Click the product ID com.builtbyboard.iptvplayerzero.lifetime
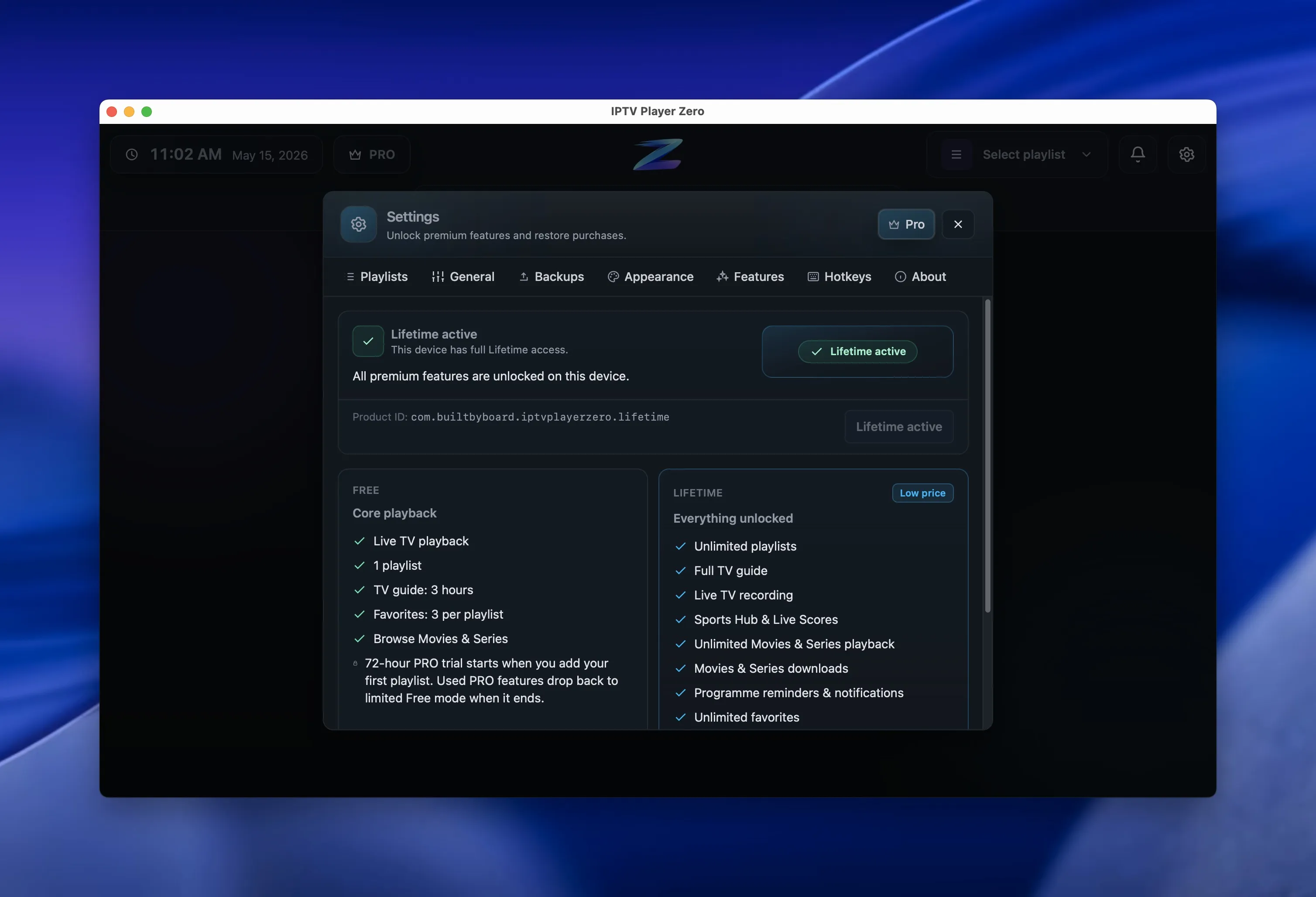This screenshot has height=897, width=1316. [x=540, y=417]
